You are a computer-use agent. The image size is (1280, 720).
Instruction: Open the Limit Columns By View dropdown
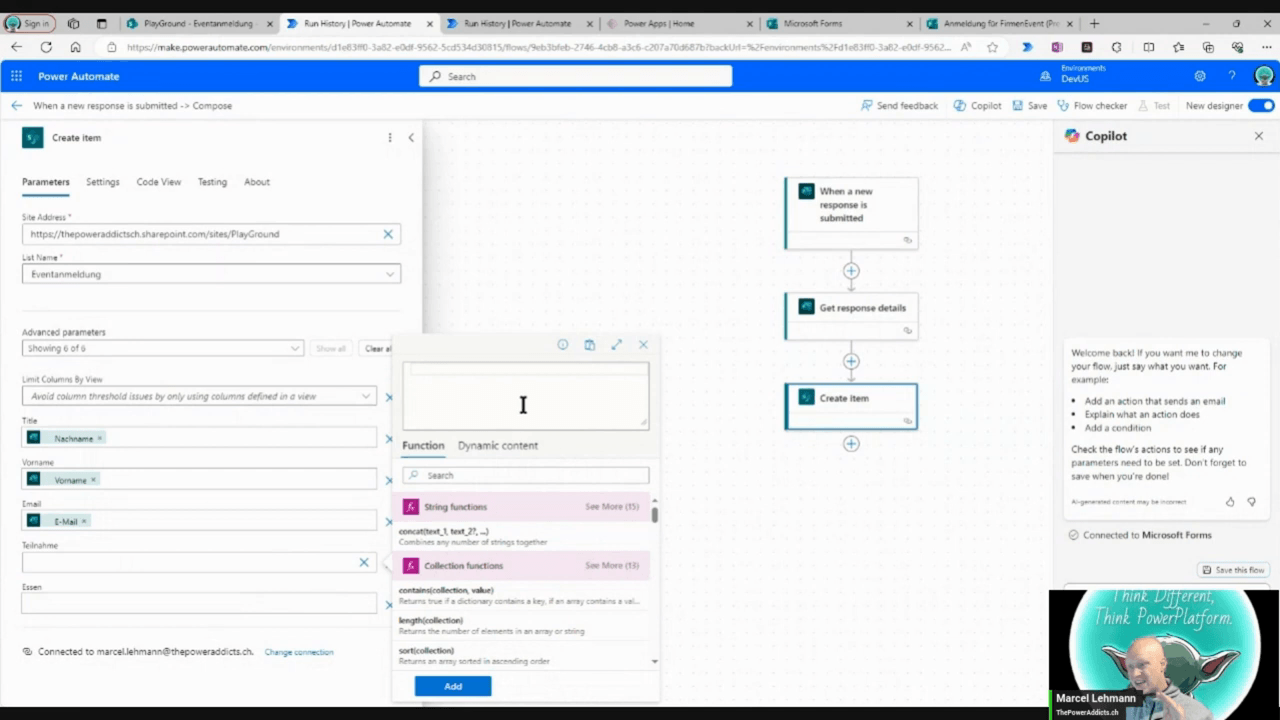198,397
